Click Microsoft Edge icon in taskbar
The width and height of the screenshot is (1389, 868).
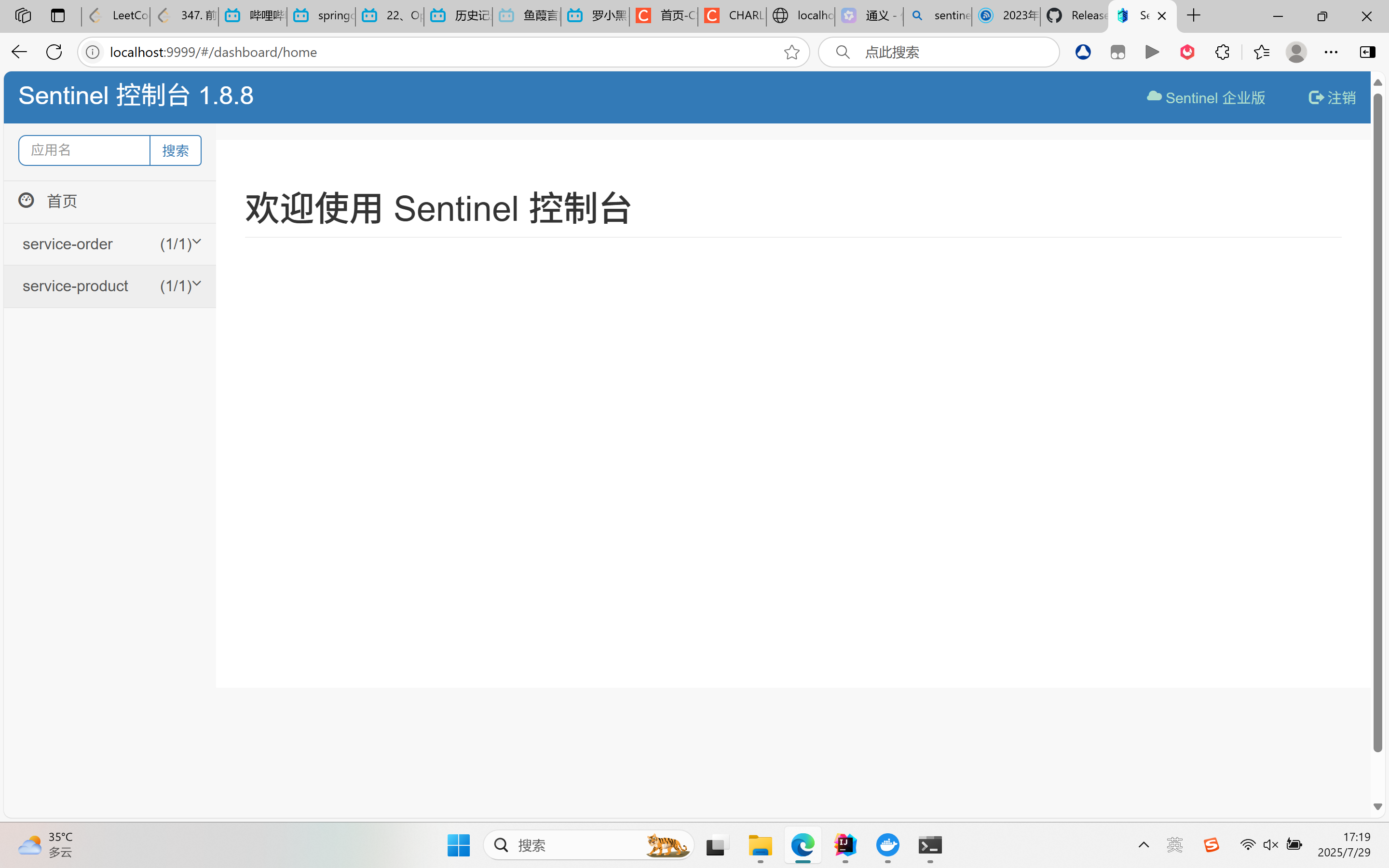pos(803,845)
